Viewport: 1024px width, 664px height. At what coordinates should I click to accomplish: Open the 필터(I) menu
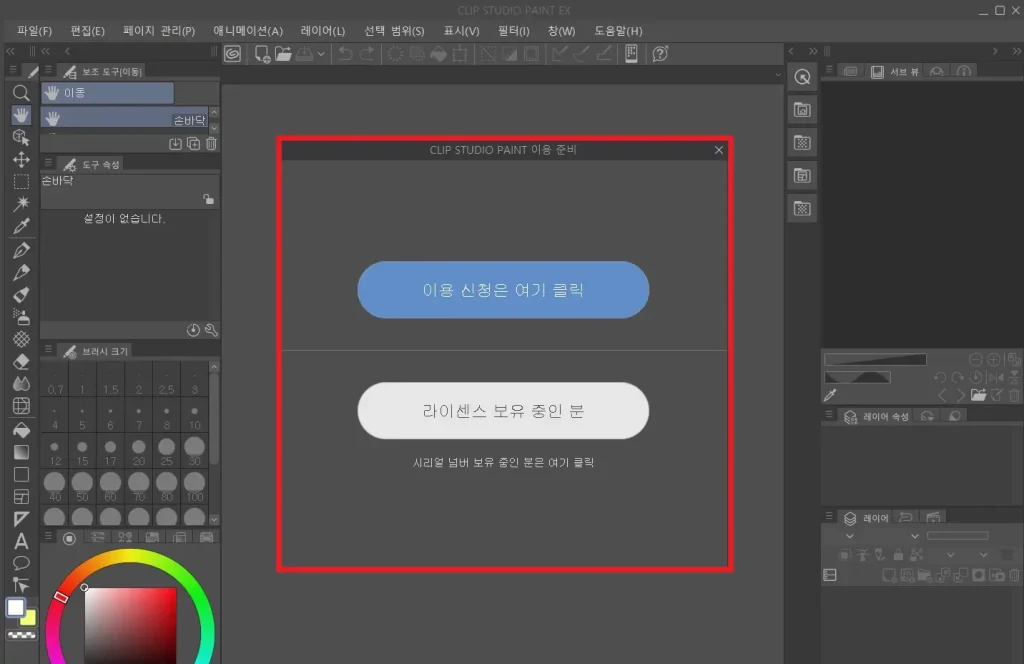click(512, 31)
